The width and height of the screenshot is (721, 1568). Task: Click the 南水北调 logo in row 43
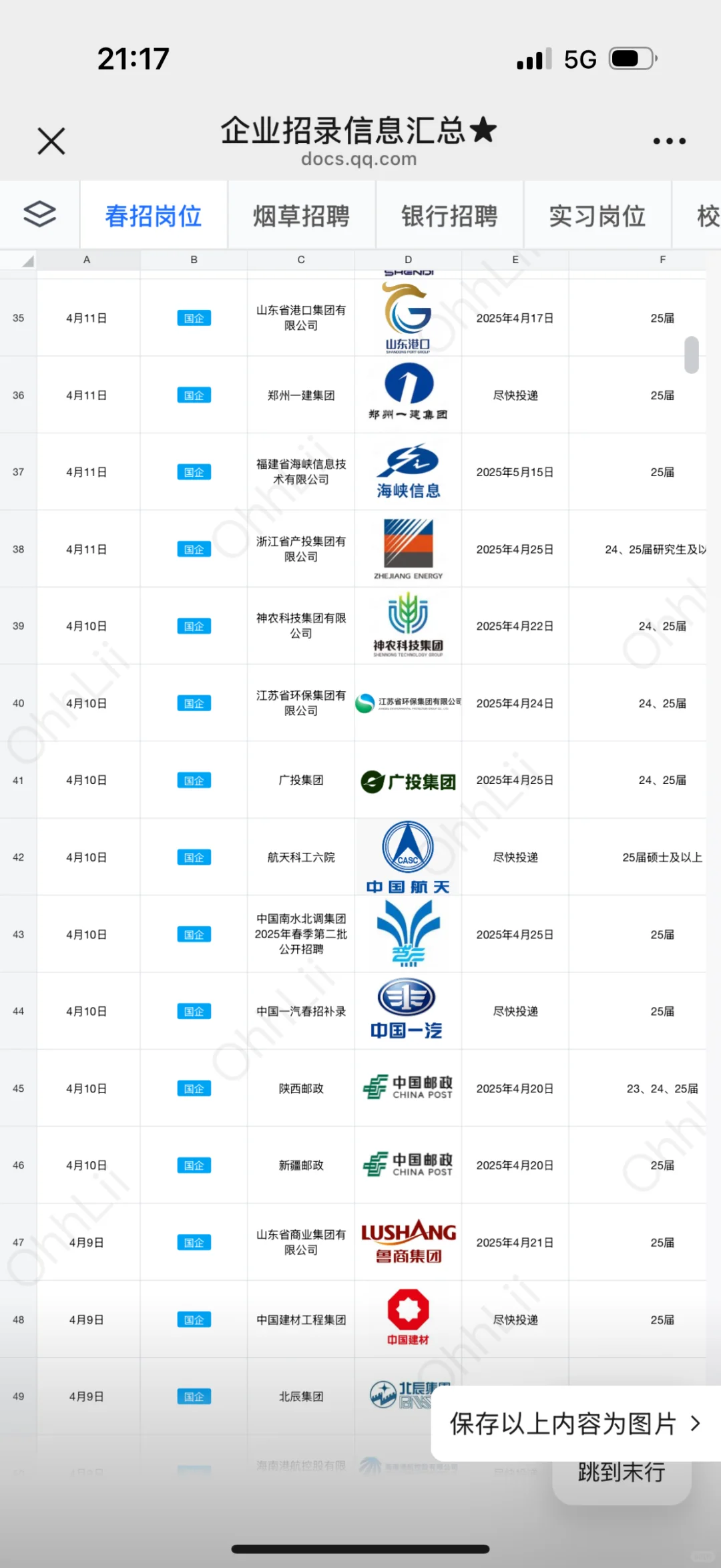[408, 934]
